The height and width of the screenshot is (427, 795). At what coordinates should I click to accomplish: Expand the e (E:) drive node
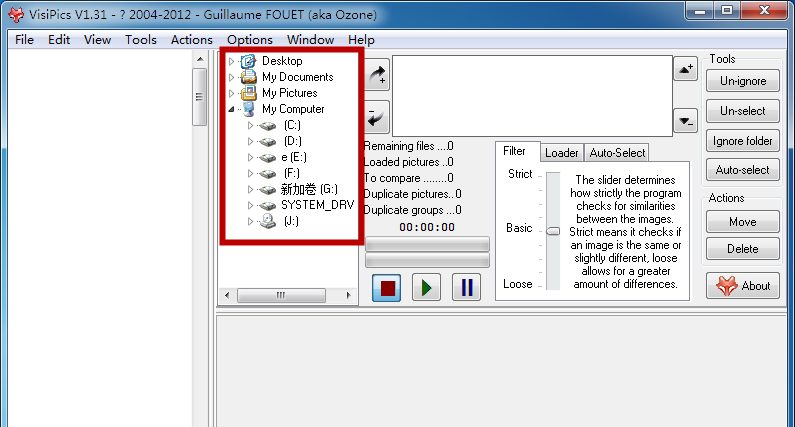coord(250,157)
